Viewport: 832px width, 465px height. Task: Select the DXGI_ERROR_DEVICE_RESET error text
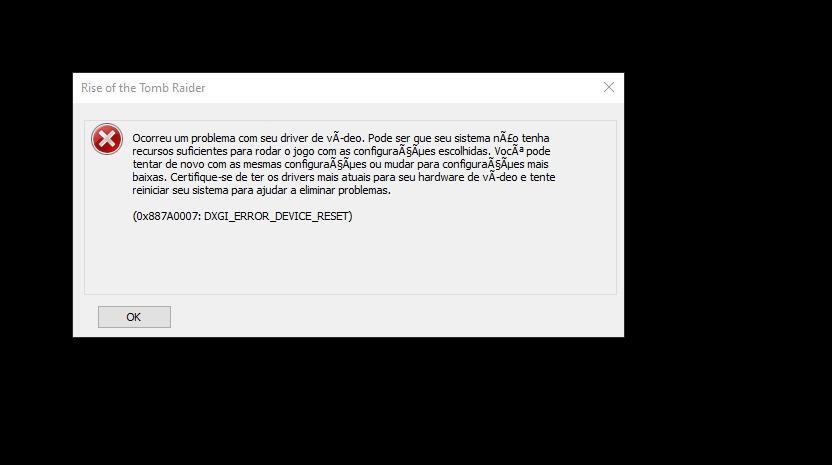pyautogui.click(x=276, y=216)
